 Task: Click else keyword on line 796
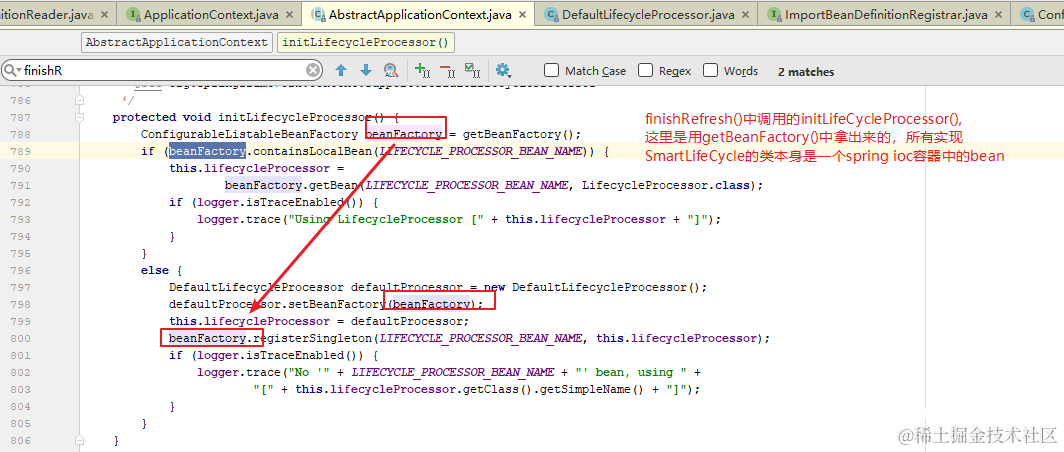(x=155, y=270)
